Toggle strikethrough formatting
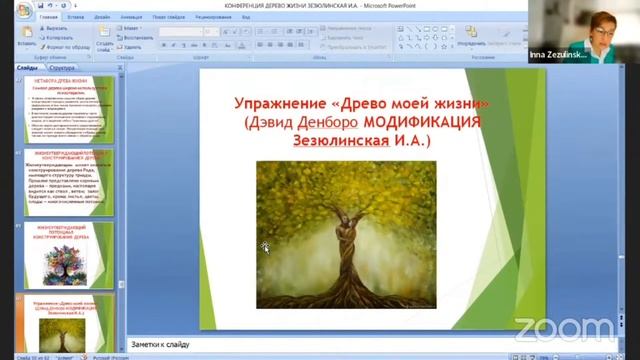Viewport: 640px width, 360px height. tap(194, 45)
